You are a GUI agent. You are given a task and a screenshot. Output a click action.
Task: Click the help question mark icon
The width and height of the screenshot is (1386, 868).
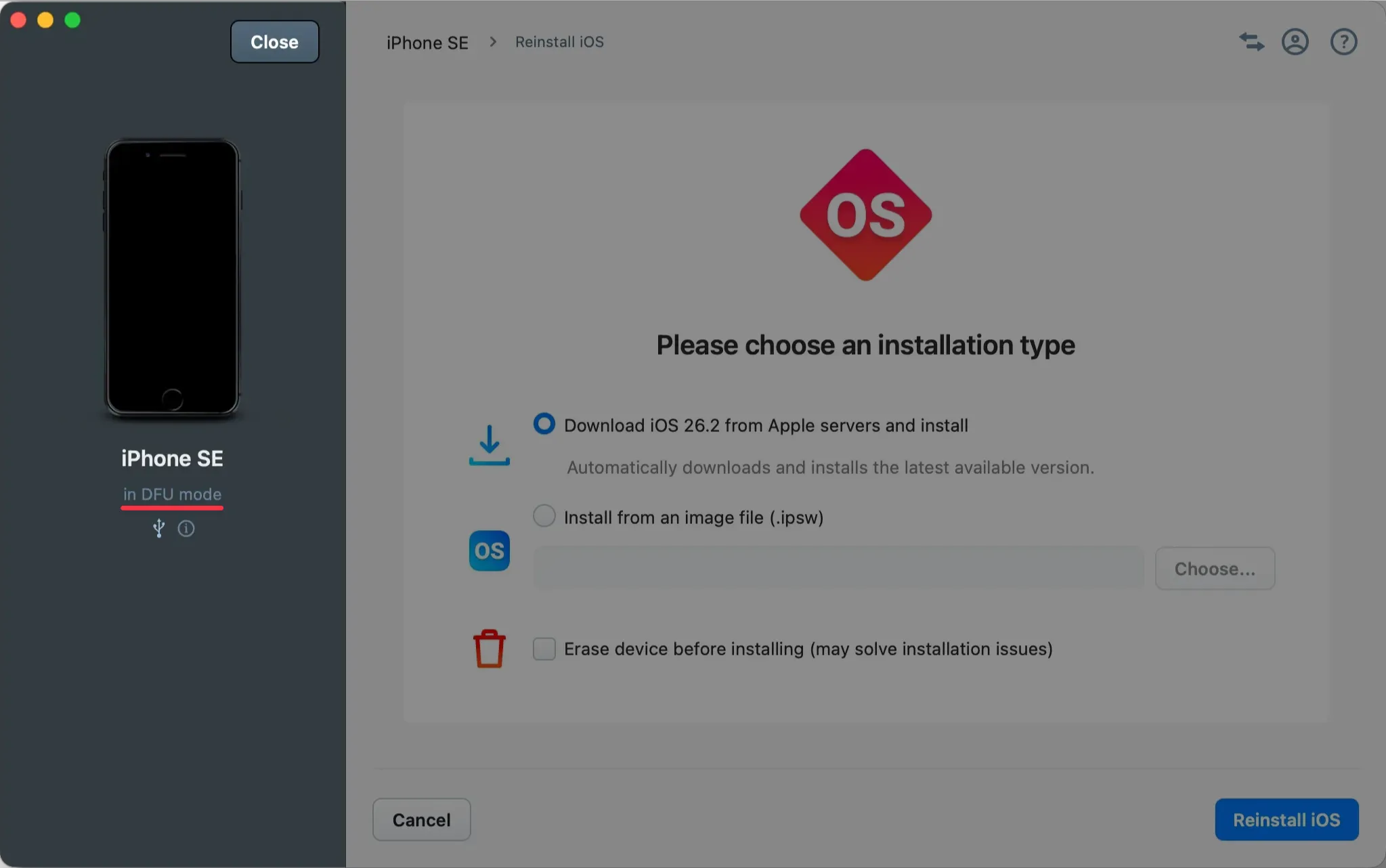(x=1343, y=42)
